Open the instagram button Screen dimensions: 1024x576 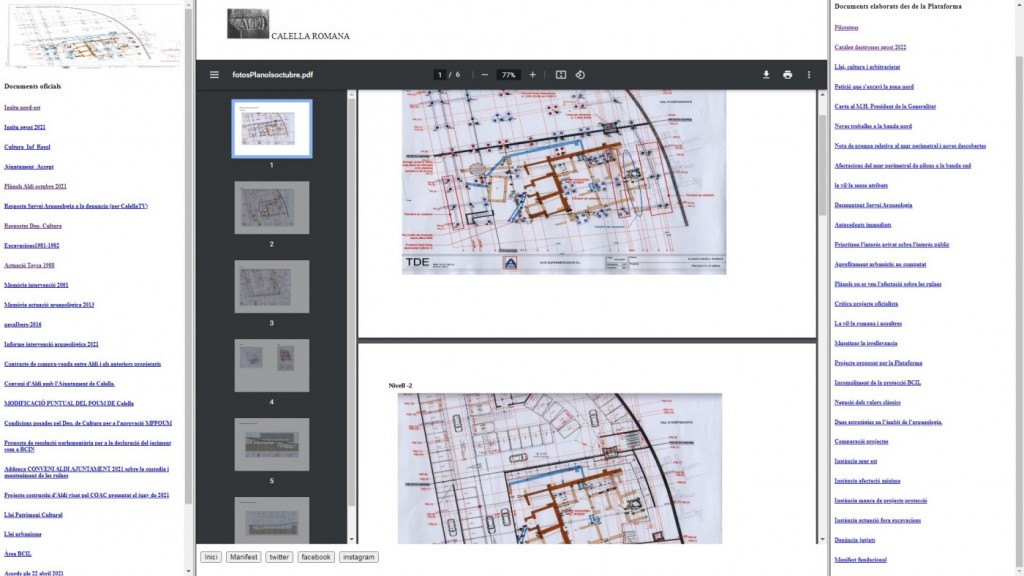357,557
